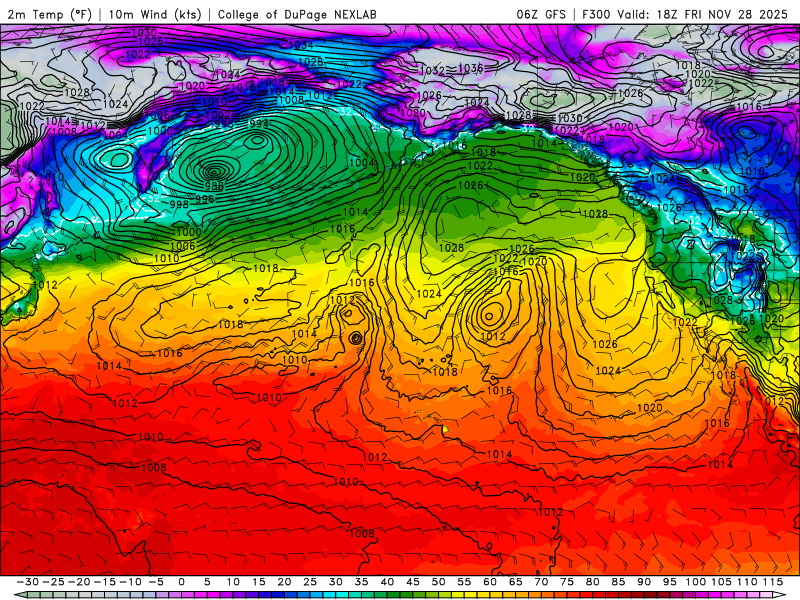Click the 105 value on temperature scale
The image size is (800, 600).
tap(721, 582)
